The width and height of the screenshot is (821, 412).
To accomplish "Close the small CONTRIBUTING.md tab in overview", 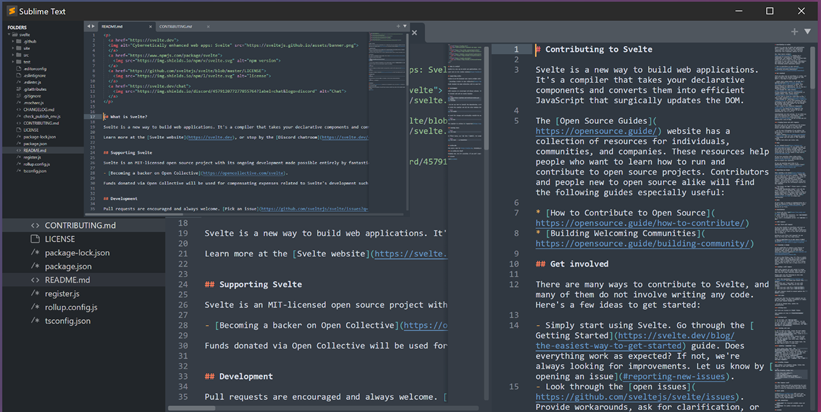I will click(208, 27).
